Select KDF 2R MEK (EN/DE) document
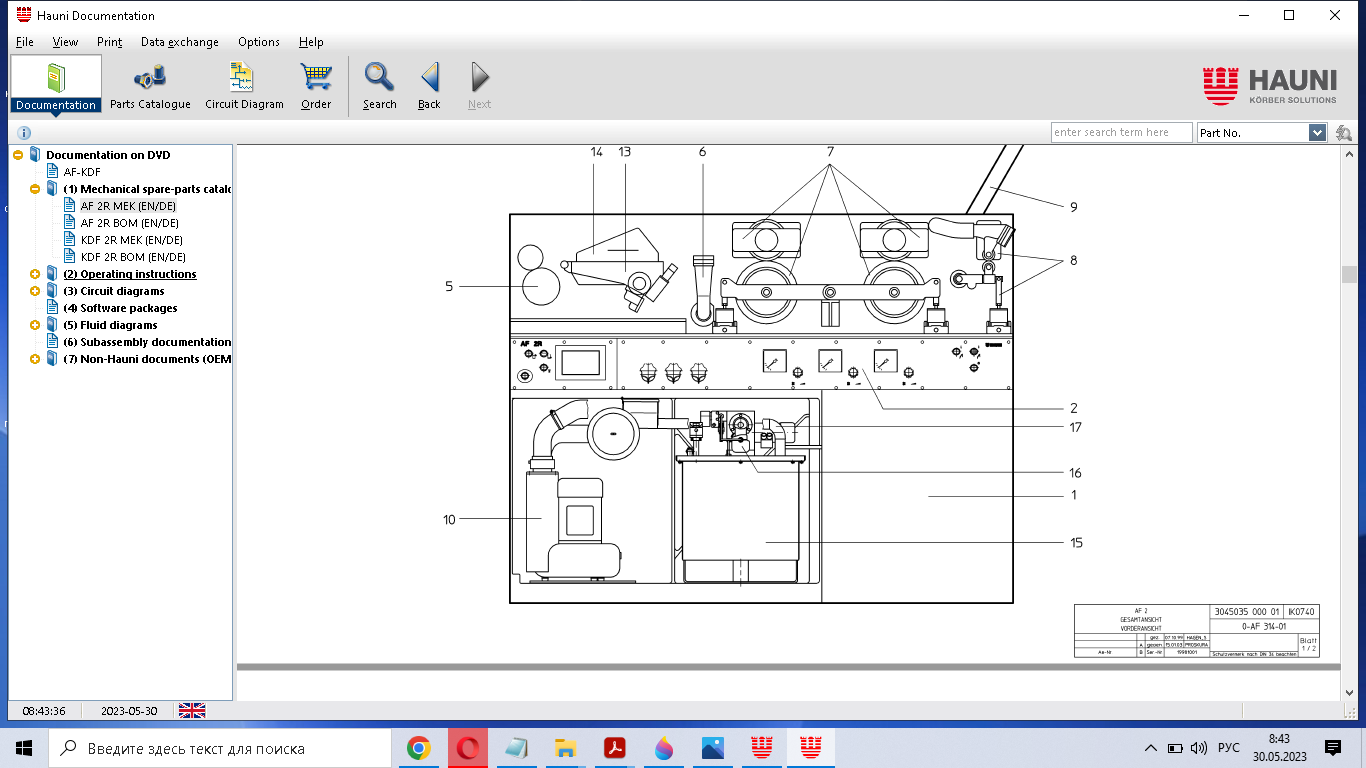 131,240
